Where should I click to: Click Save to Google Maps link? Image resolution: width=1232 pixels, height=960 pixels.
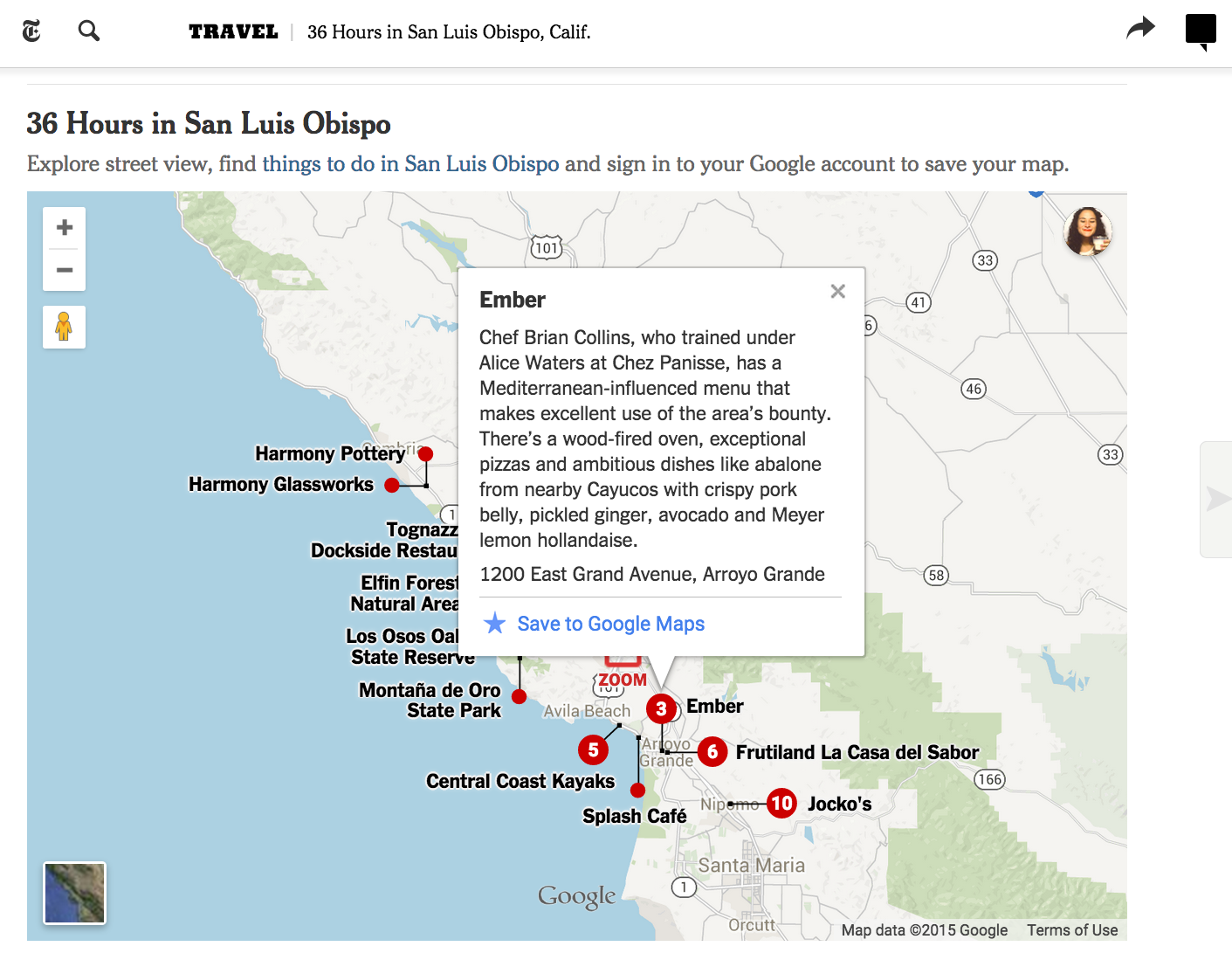coord(610,624)
